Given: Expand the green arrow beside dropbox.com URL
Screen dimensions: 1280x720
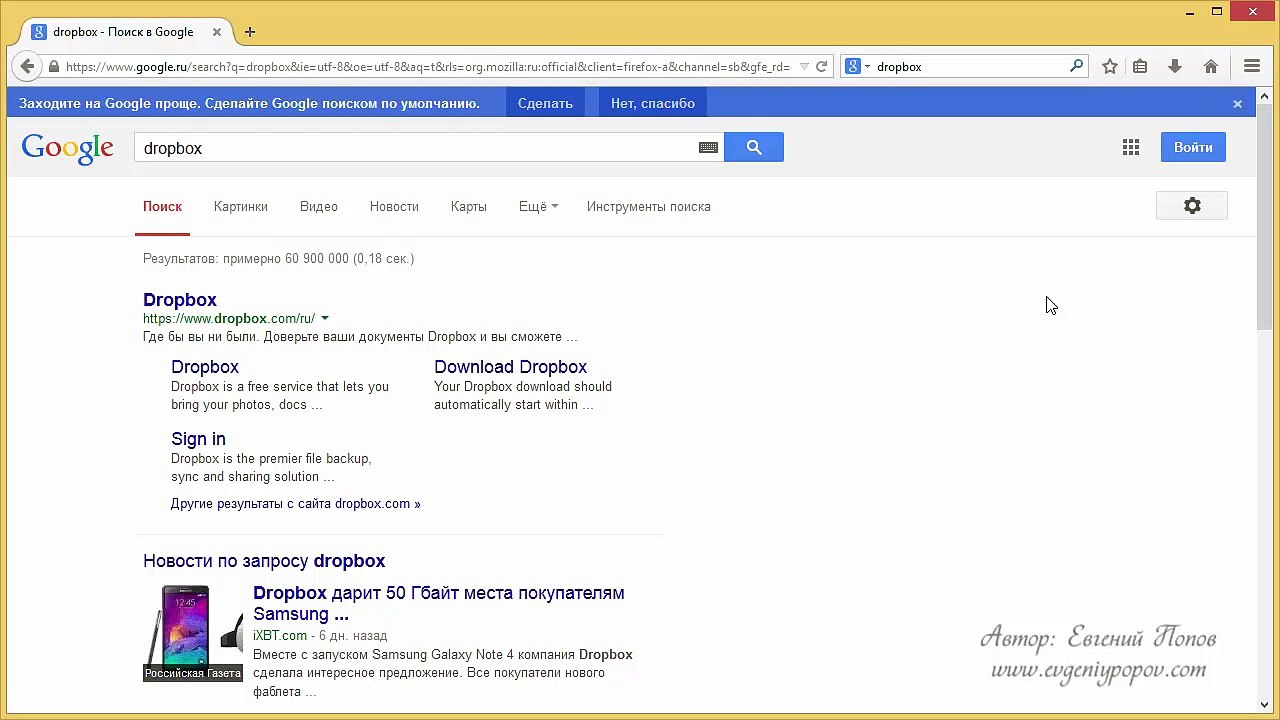Looking at the screenshot, I should pyautogui.click(x=325, y=319).
